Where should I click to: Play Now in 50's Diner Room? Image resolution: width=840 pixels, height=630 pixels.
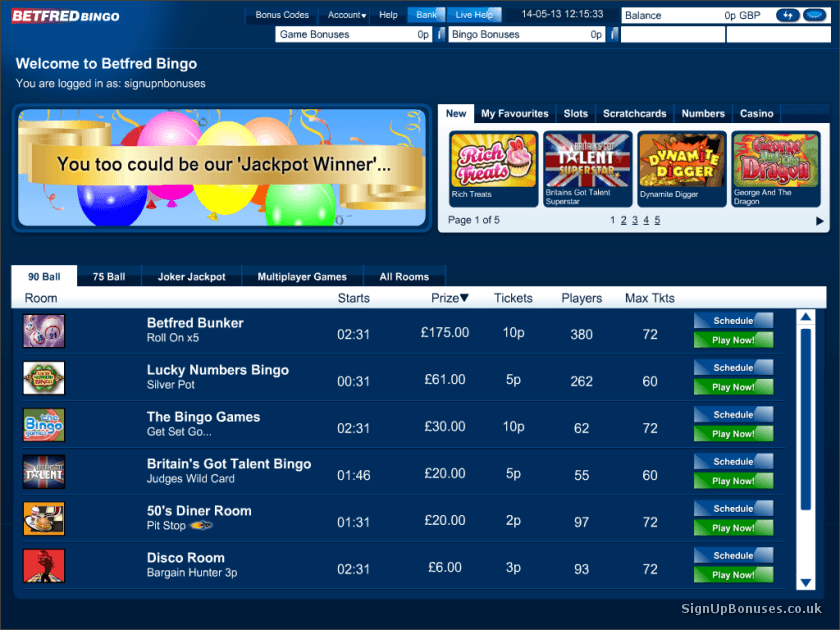[x=733, y=528]
